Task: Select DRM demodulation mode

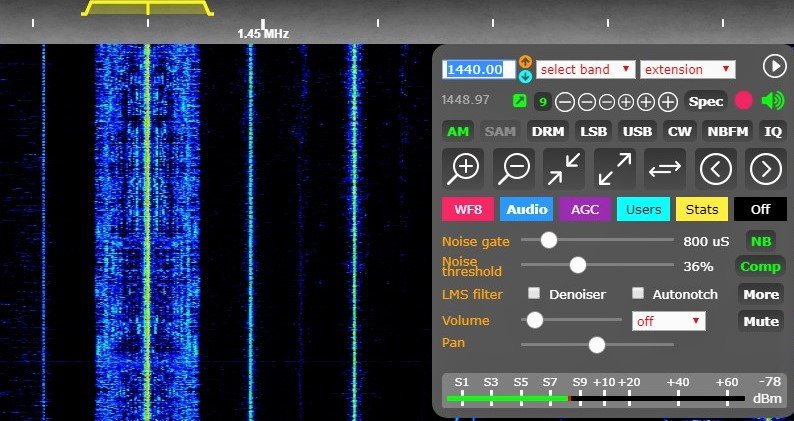Action: [x=548, y=132]
